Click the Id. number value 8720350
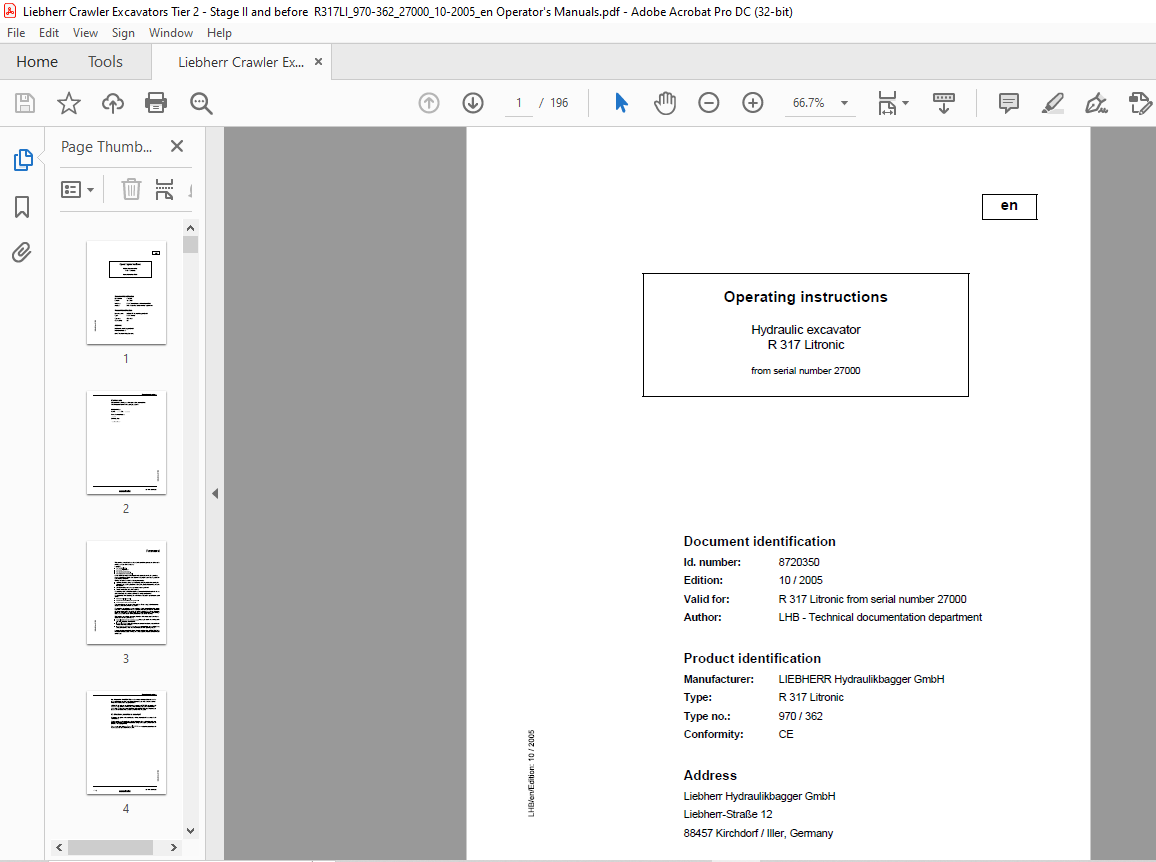Image resolution: width=1156 pixels, height=862 pixels. click(x=798, y=562)
